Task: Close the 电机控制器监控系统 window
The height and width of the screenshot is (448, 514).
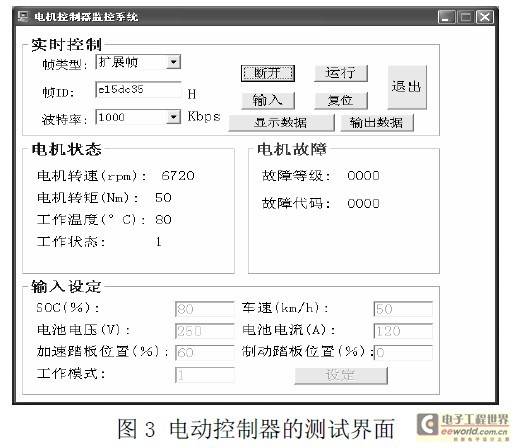Action: 485,17
